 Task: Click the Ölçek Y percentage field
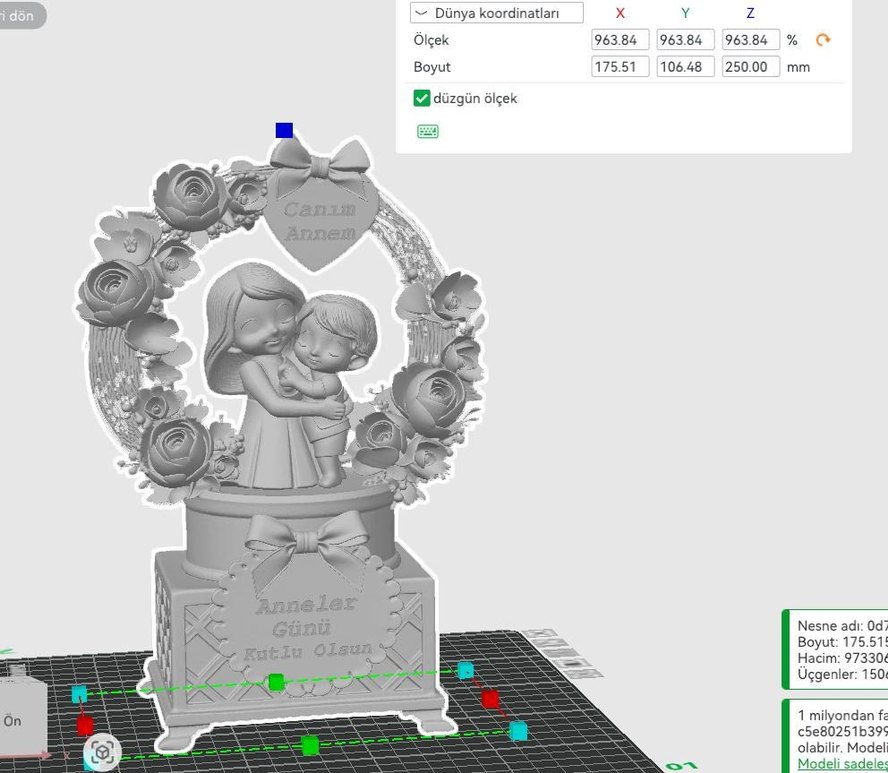[685, 40]
